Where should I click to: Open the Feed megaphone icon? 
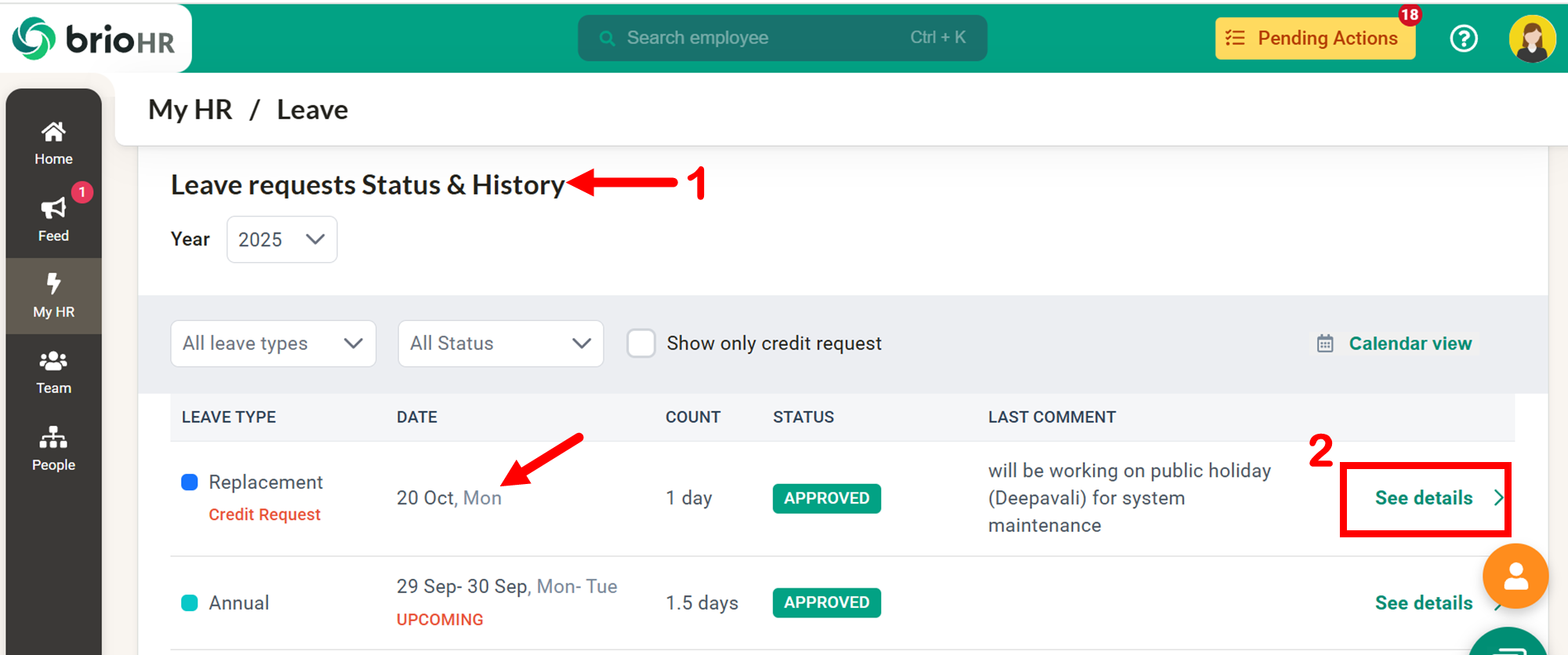[x=53, y=209]
